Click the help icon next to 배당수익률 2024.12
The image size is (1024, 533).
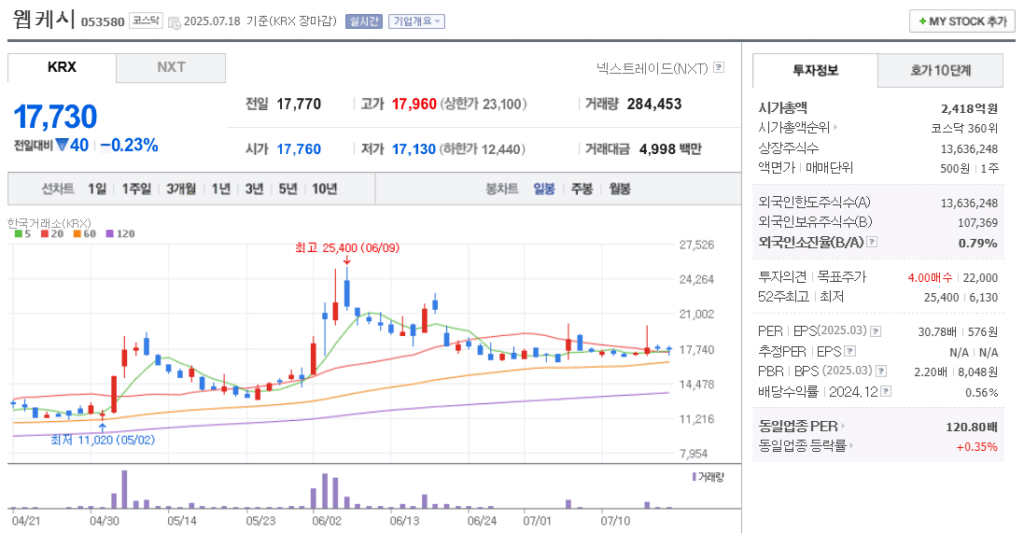coord(886,391)
